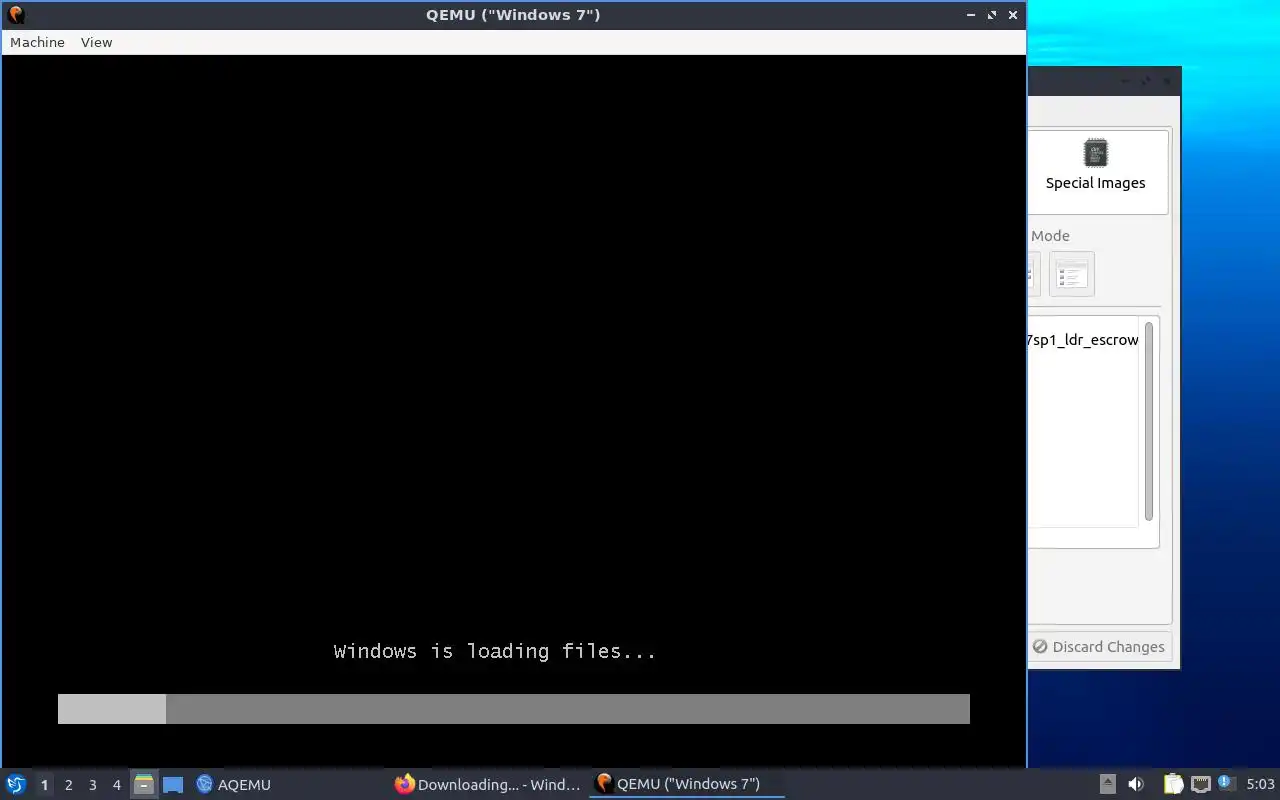Open the application launcher in taskbar
Viewport: 1280px width, 800px height.
[x=16, y=784]
